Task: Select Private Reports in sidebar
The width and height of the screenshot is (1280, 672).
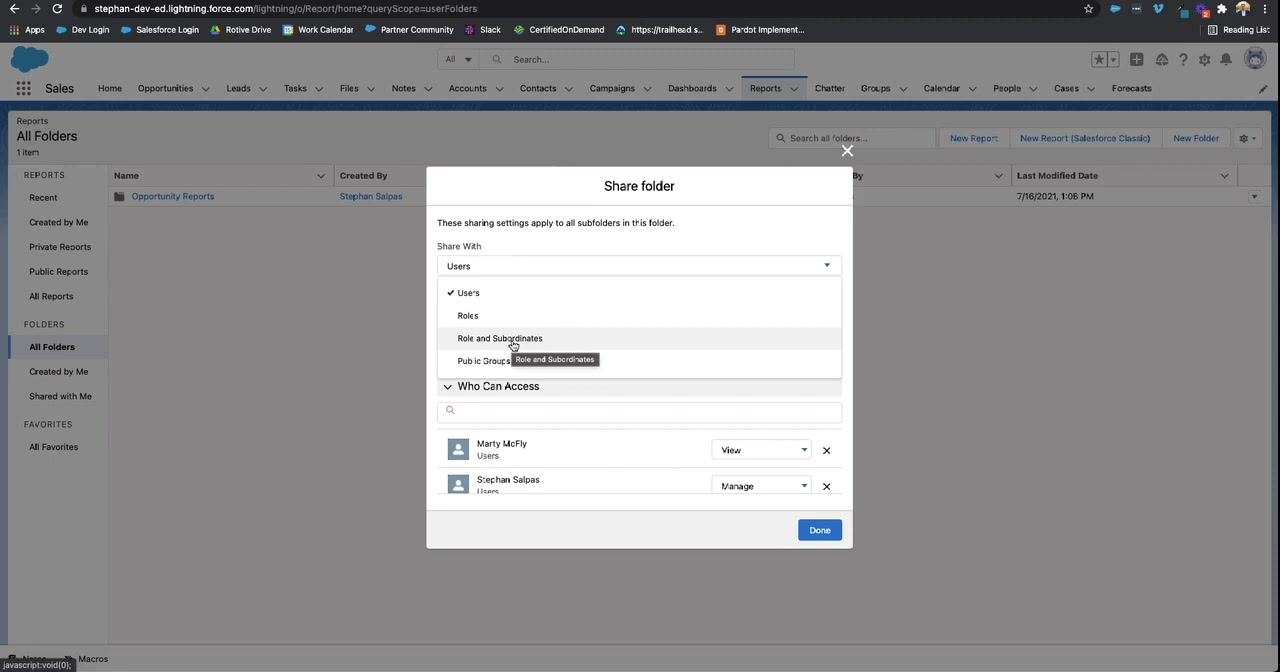Action: click(60, 247)
